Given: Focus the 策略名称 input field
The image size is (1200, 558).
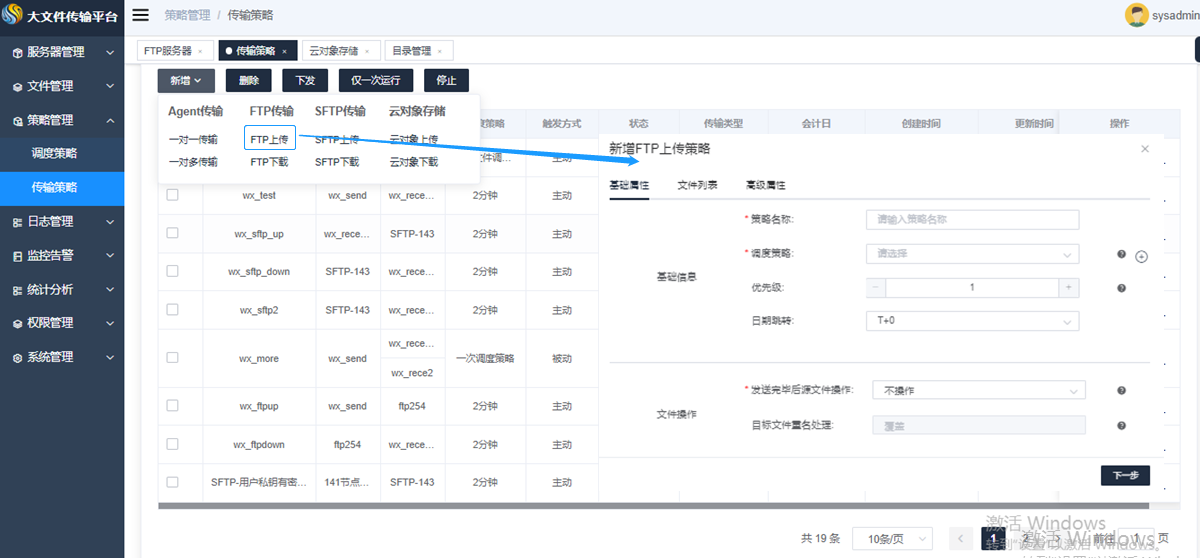Looking at the screenshot, I should point(972,220).
